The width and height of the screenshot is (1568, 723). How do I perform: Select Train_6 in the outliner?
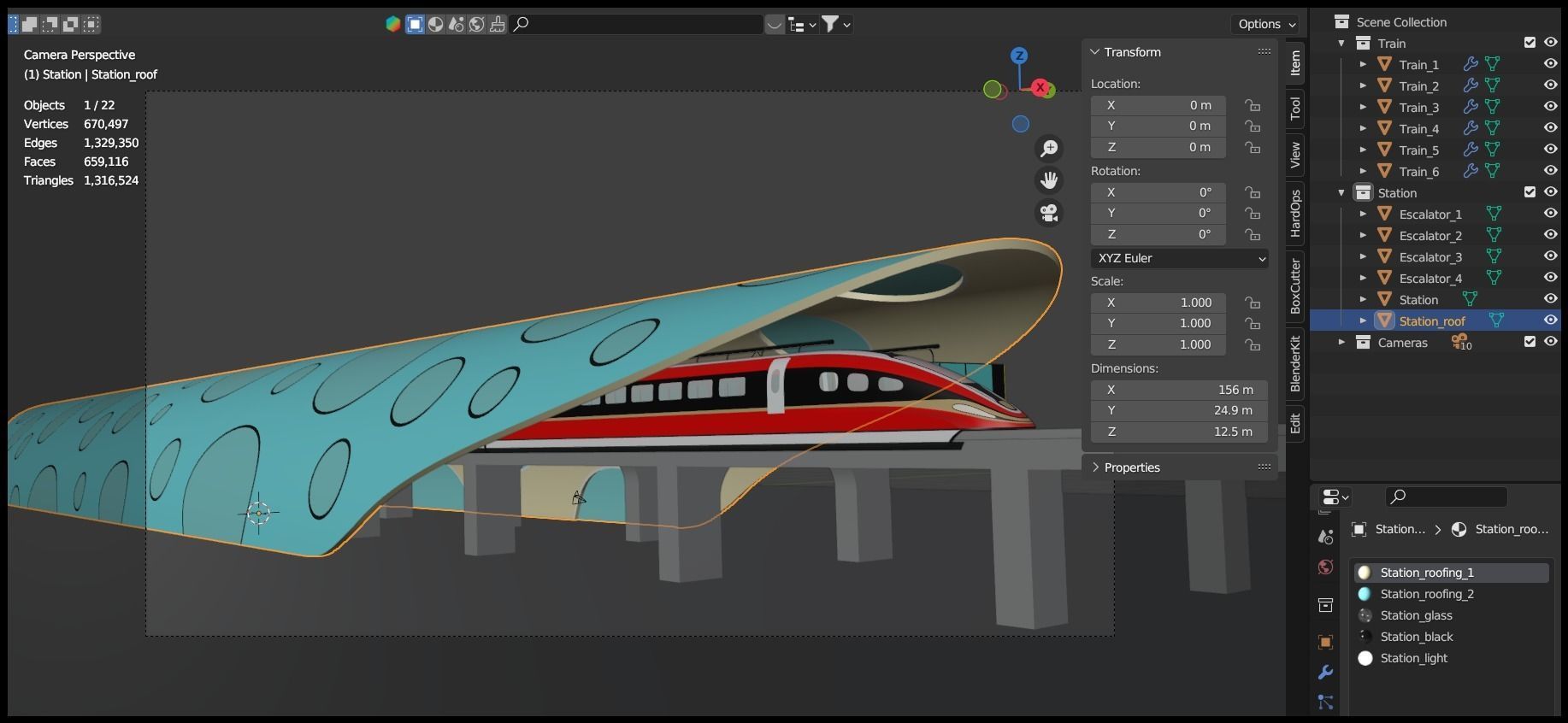pos(1419,171)
